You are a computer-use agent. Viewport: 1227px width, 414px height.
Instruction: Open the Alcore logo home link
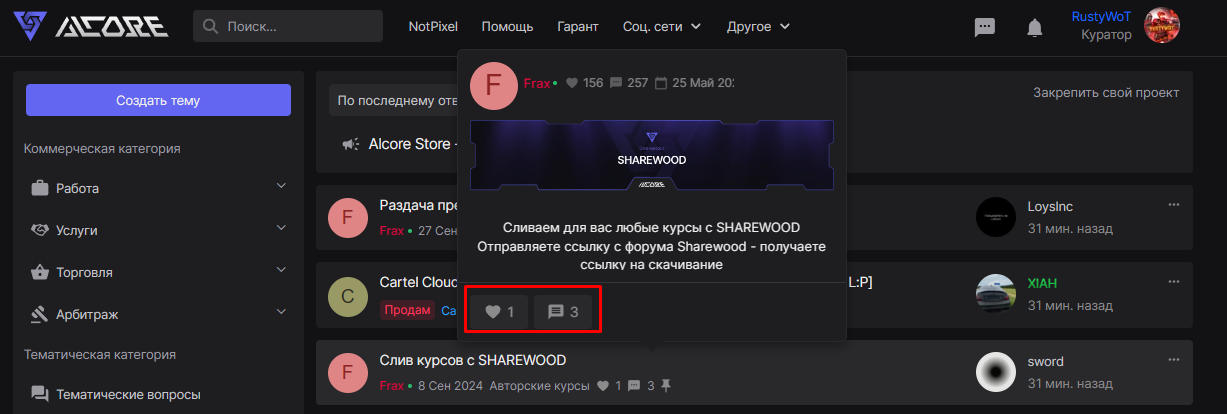click(91, 26)
